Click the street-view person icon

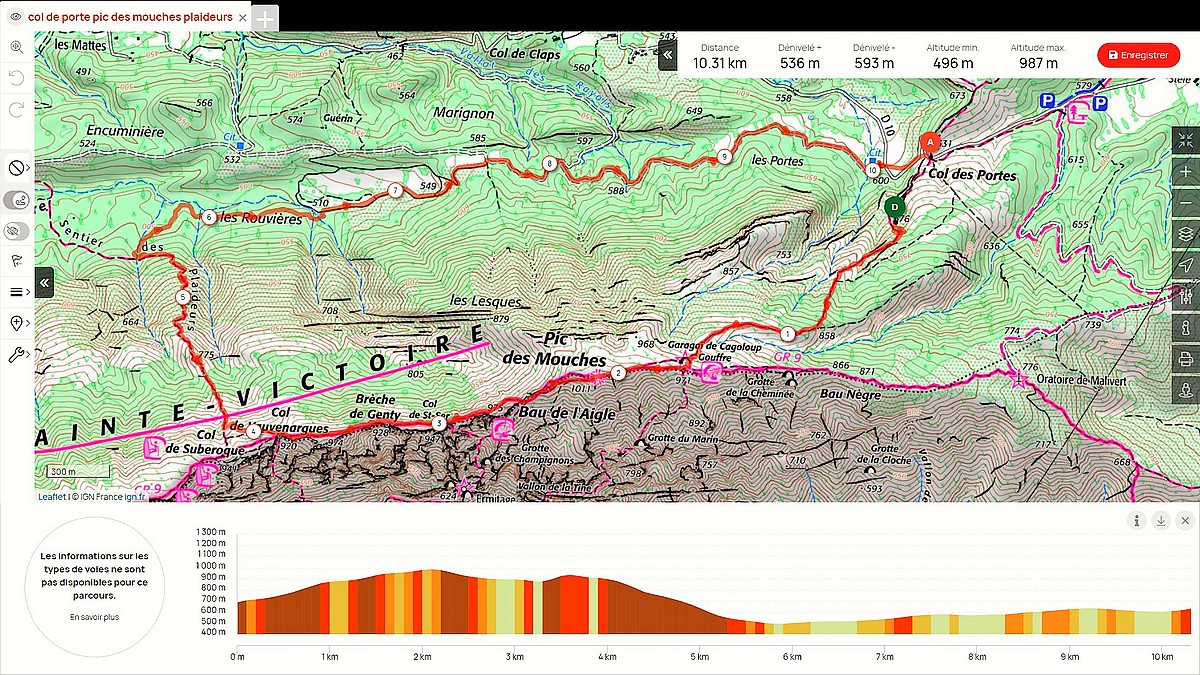tap(1186, 389)
